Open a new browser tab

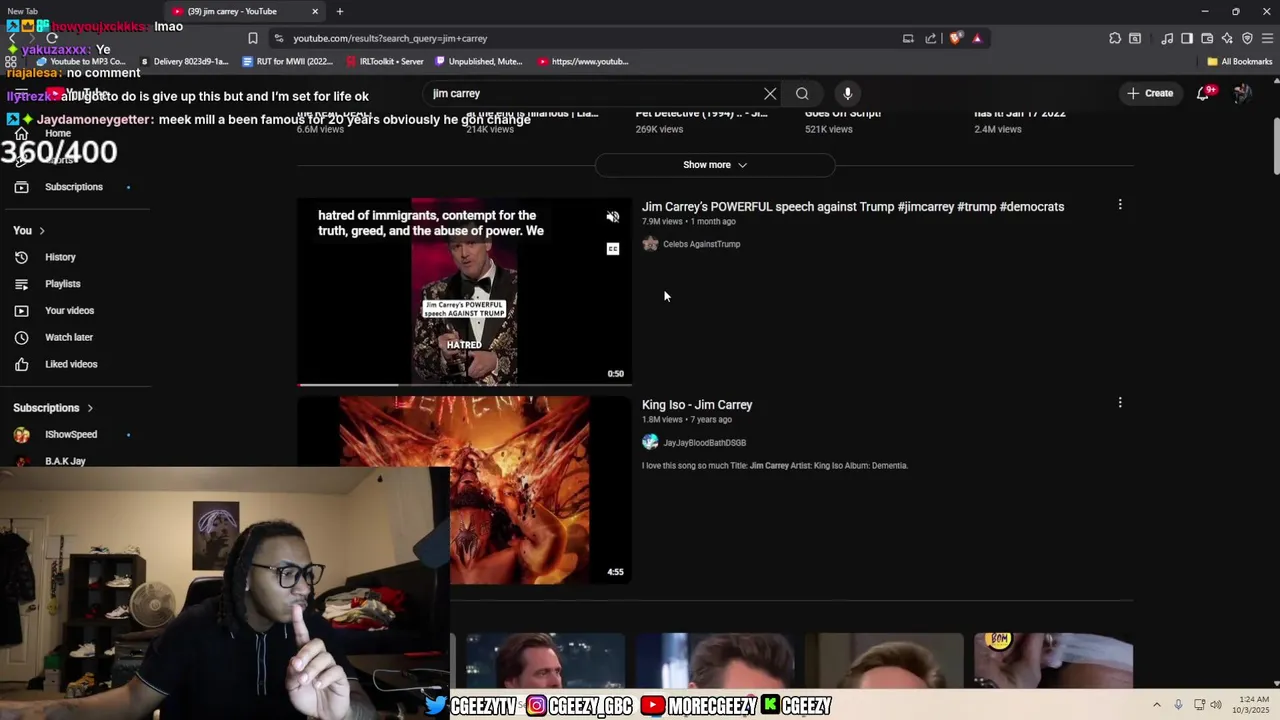(x=340, y=11)
